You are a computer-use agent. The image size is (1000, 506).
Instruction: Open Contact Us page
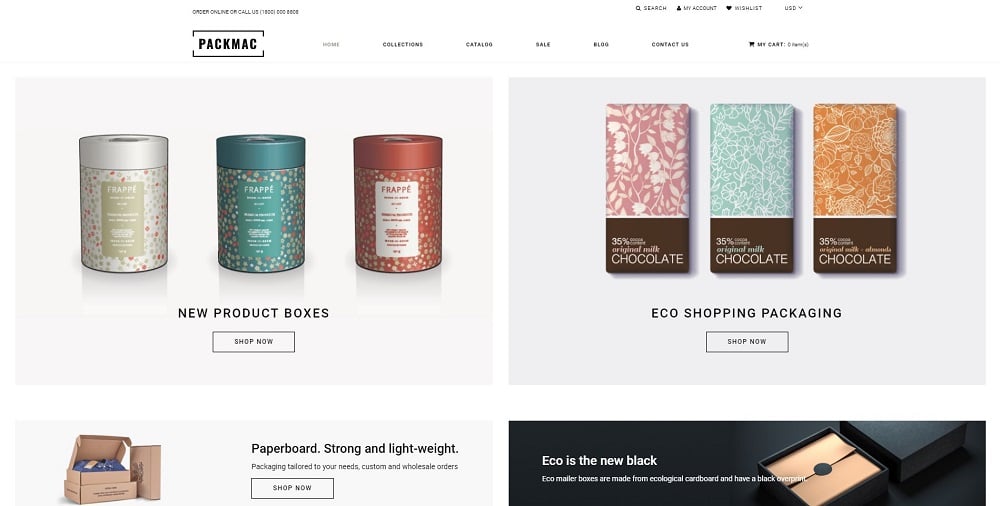click(670, 45)
